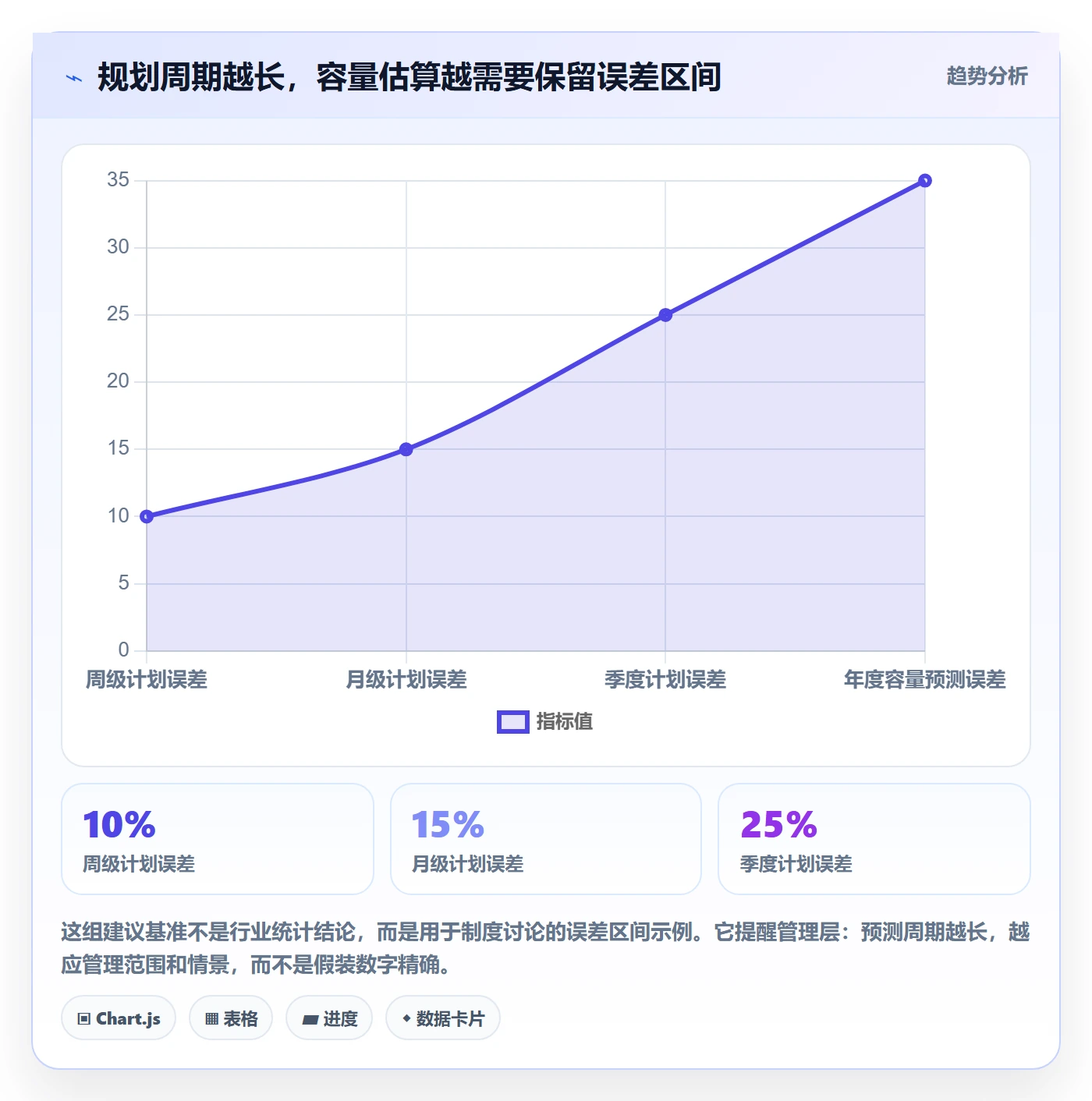Image resolution: width=1092 pixels, height=1101 pixels.
Task: Click the grid icon in 表格 chip
Action: (x=212, y=1019)
